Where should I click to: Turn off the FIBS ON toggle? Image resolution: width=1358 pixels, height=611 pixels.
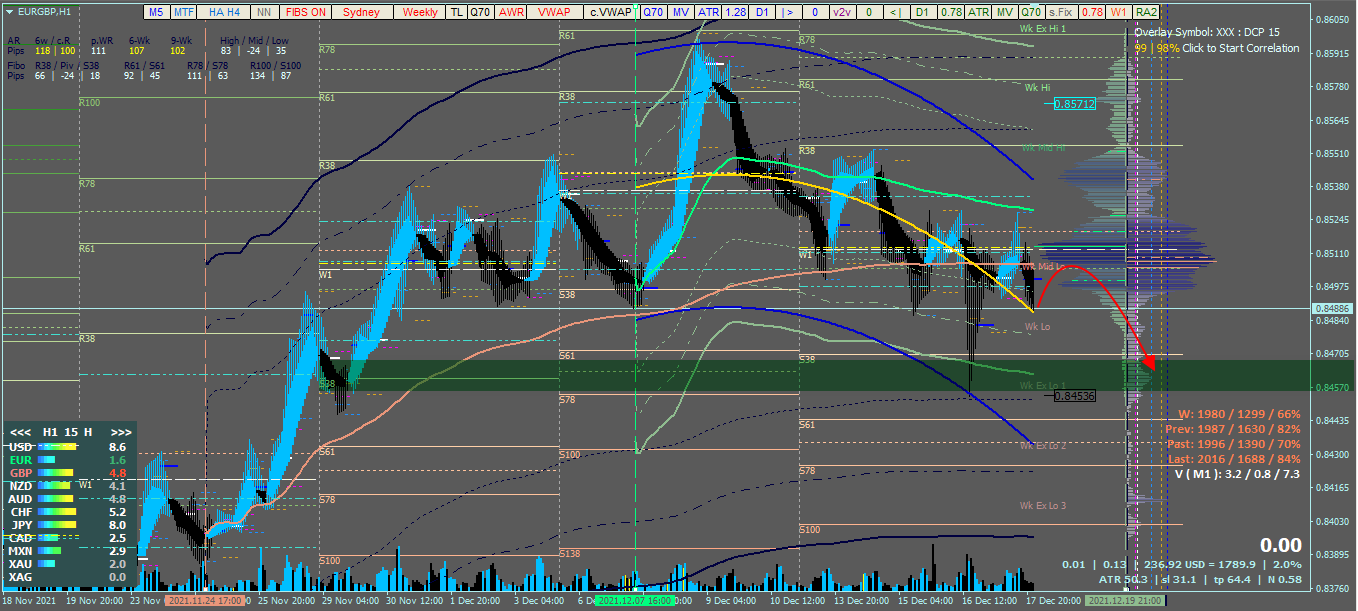306,12
